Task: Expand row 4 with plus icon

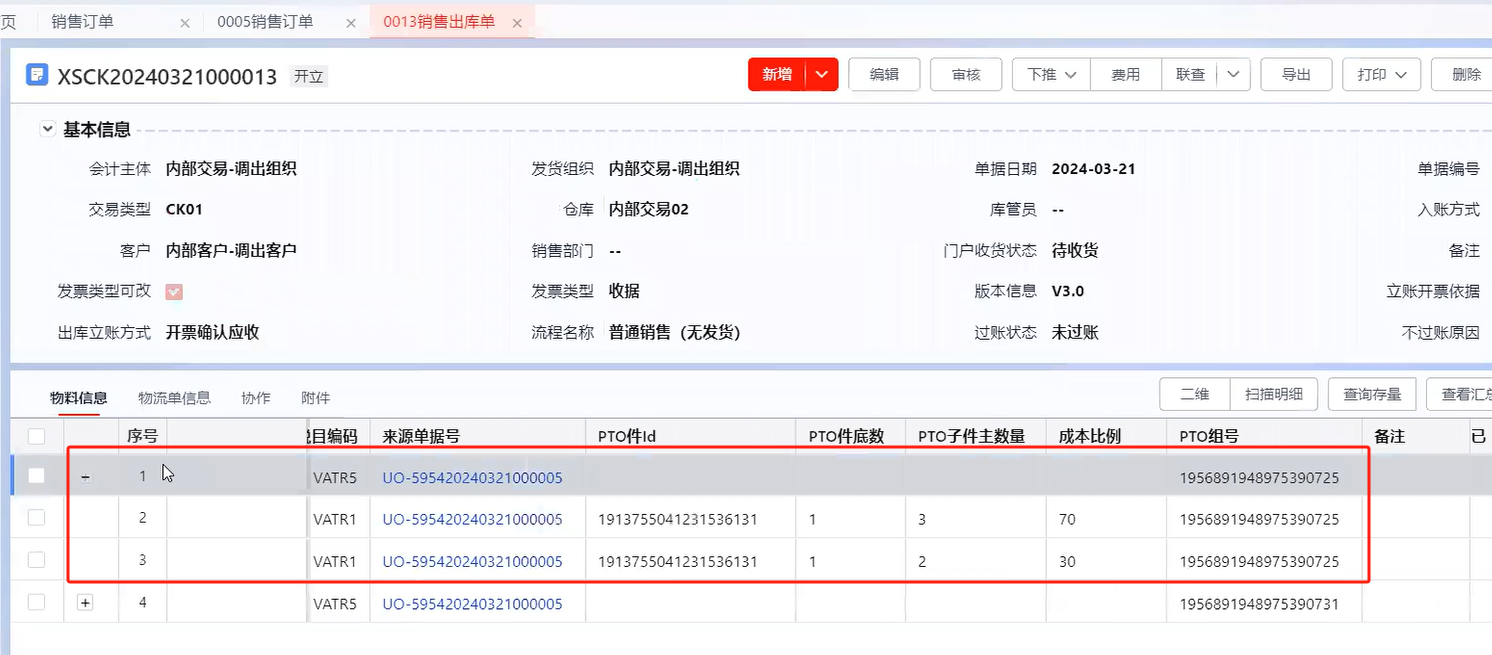Action: (85, 603)
